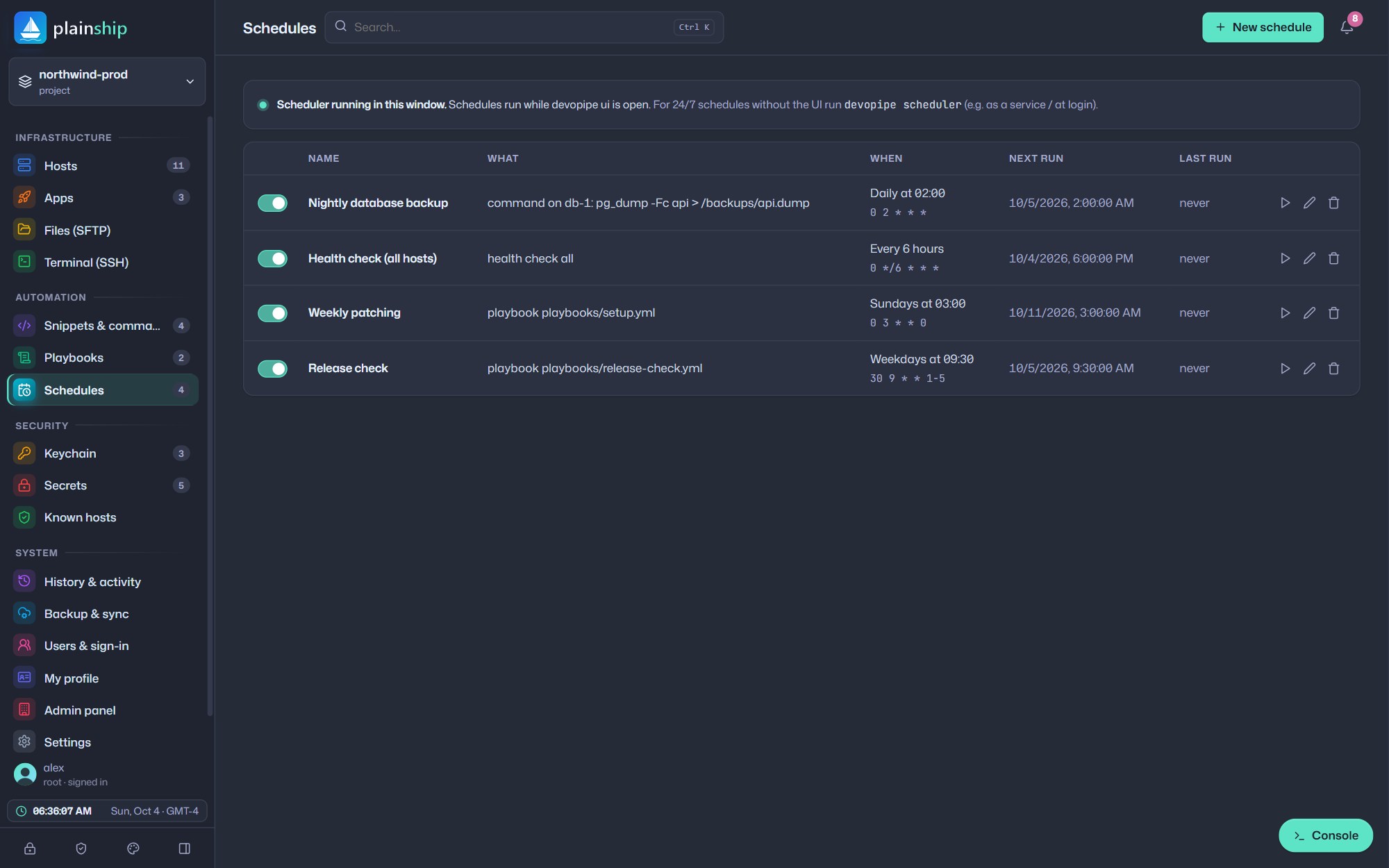The image size is (1389, 868).
Task: Collapse the sidebar panel icon
Action: pyautogui.click(x=185, y=849)
